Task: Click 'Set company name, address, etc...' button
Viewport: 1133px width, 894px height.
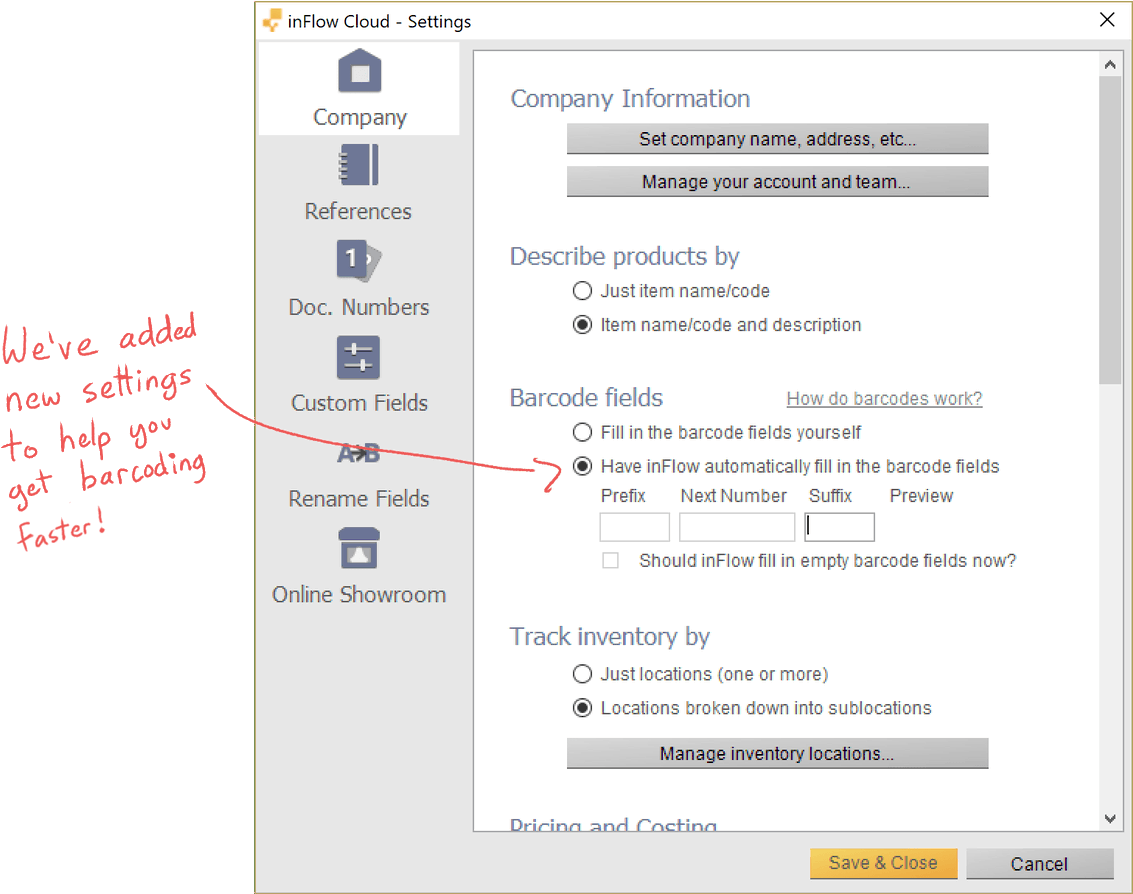Action: click(777, 139)
